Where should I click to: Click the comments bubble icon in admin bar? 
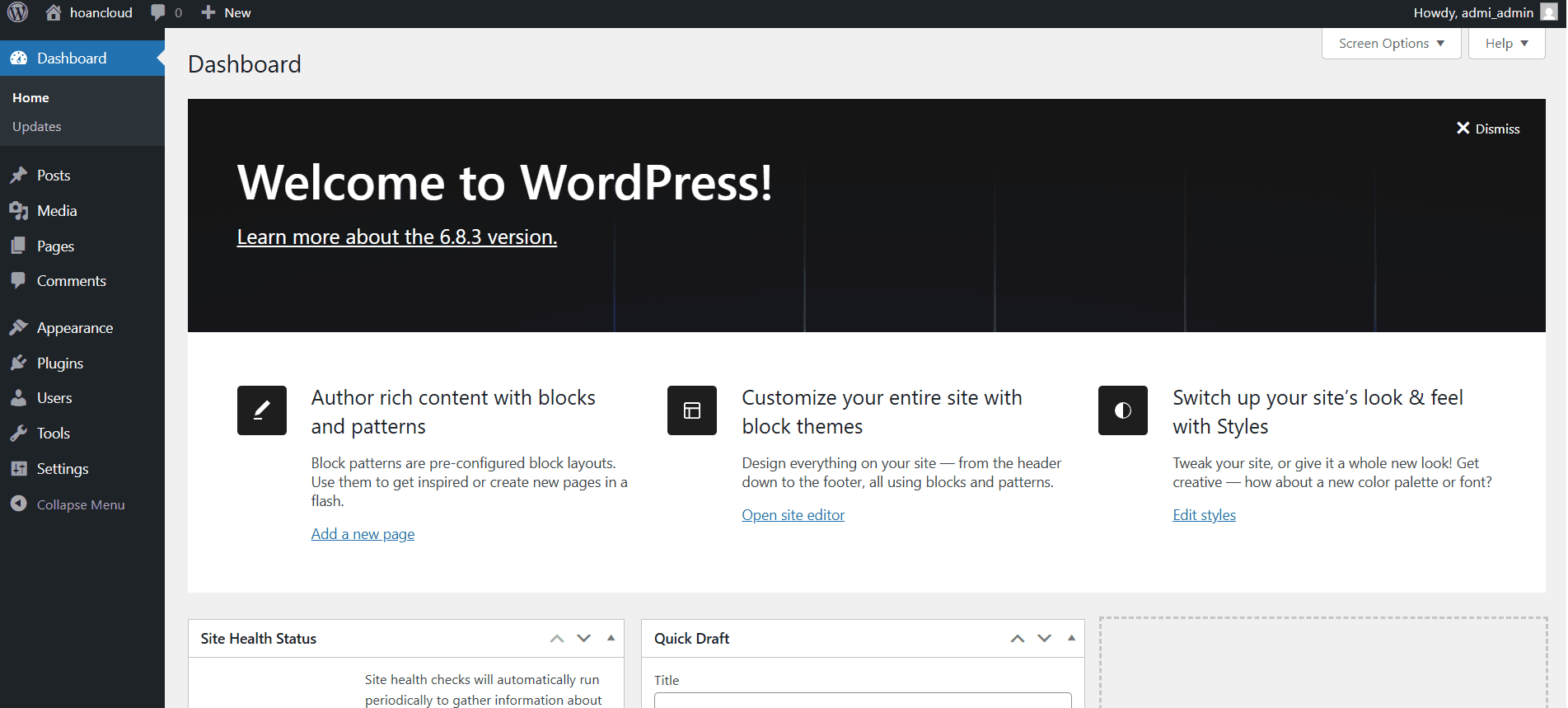click(x=158, y=12)
